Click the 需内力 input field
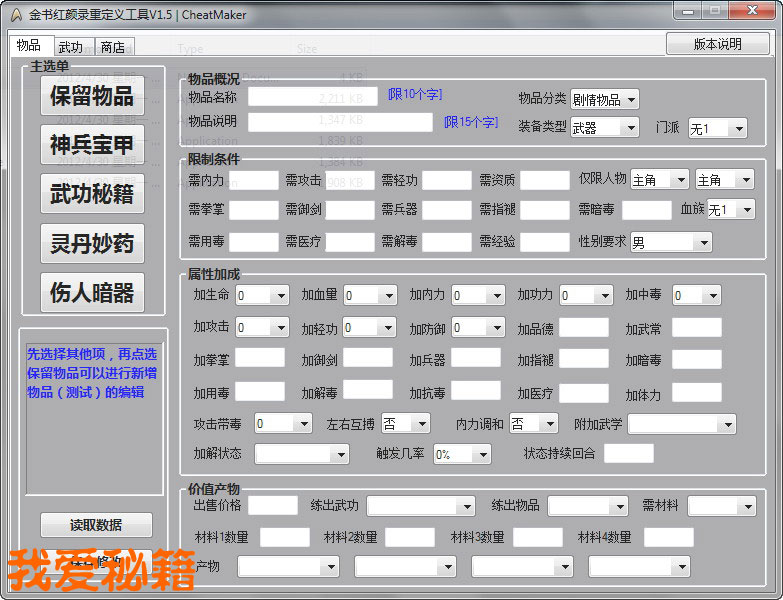 point(254,180)
